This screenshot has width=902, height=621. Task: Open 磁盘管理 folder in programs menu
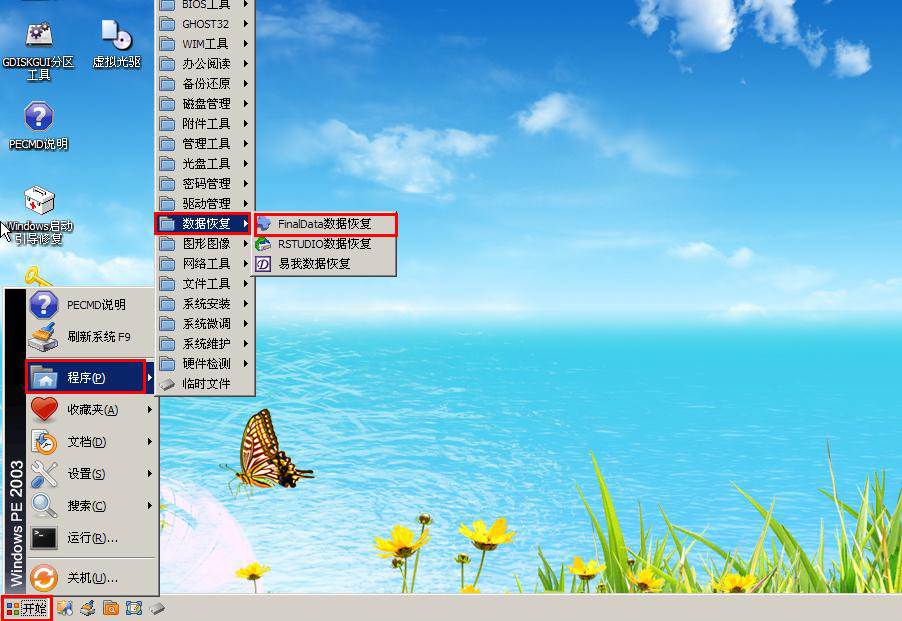(205, 104)
